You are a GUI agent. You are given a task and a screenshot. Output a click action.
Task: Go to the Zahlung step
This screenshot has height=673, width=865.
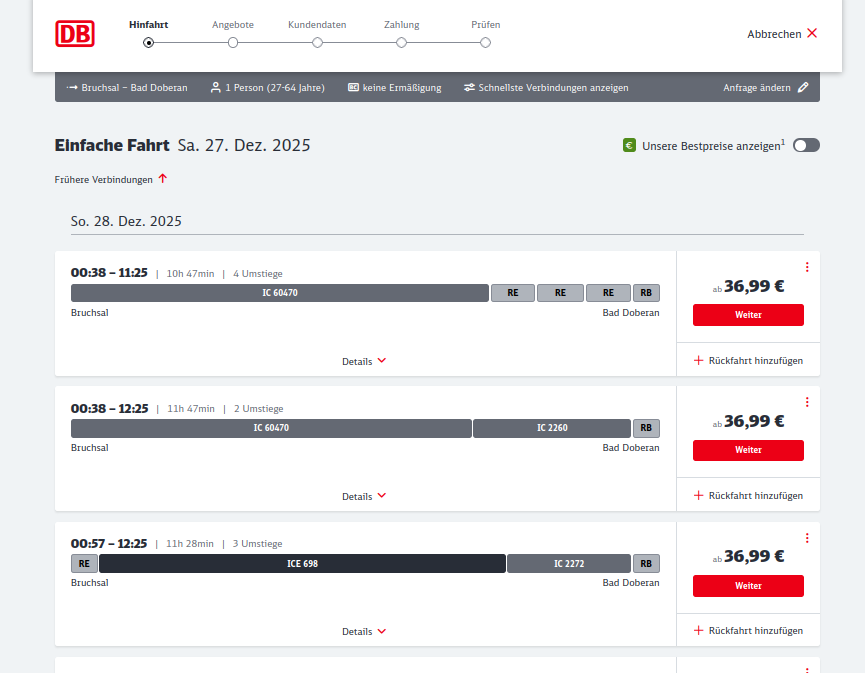pyautogui.click(x=401, y=42)
